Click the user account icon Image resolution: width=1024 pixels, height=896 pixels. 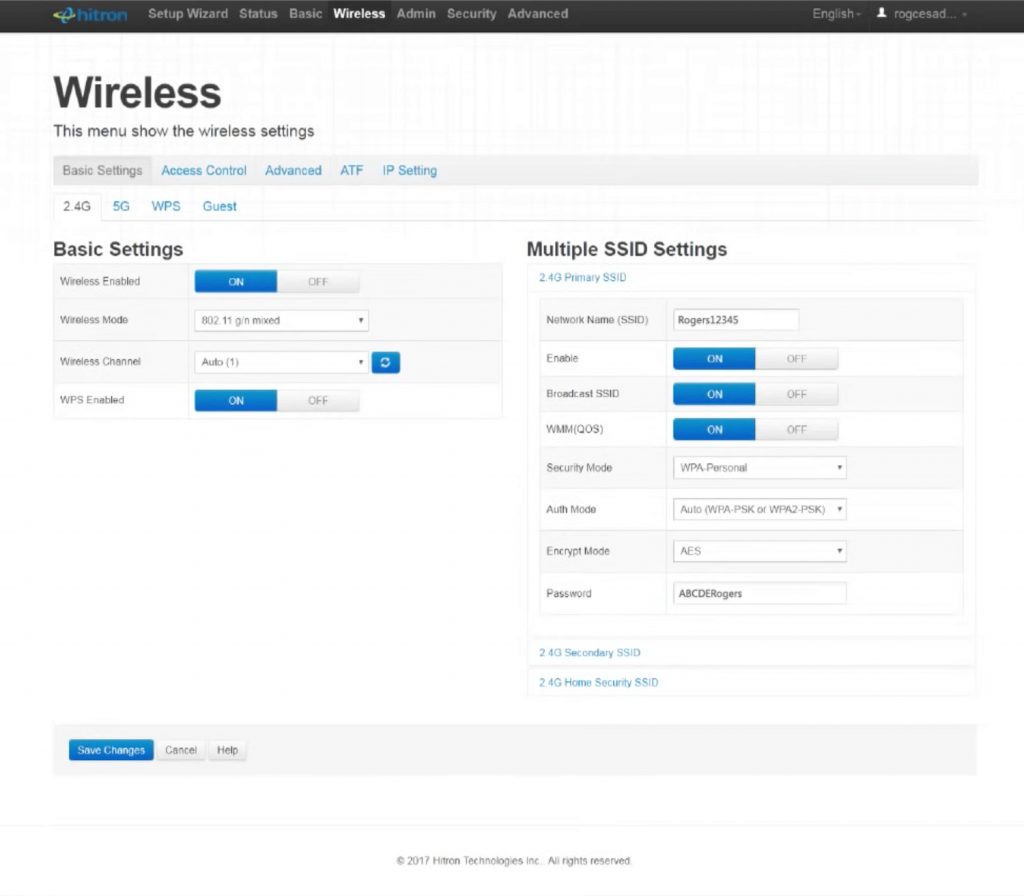click(881, 14)
